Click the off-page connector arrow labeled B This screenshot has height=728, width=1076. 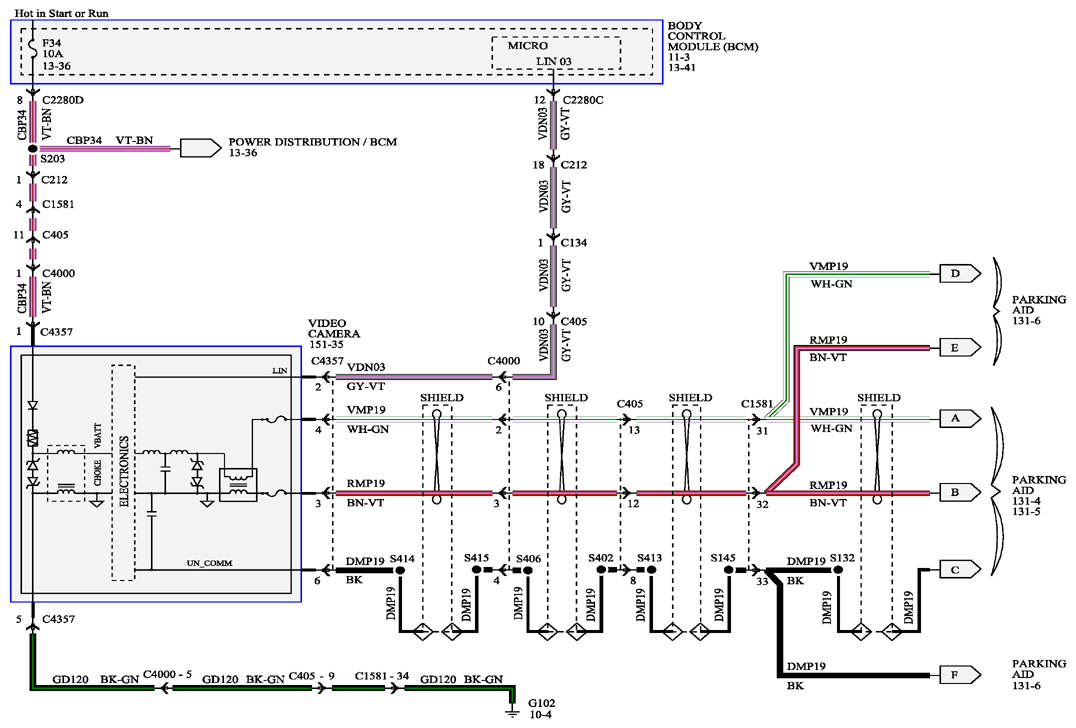(960, 492)
